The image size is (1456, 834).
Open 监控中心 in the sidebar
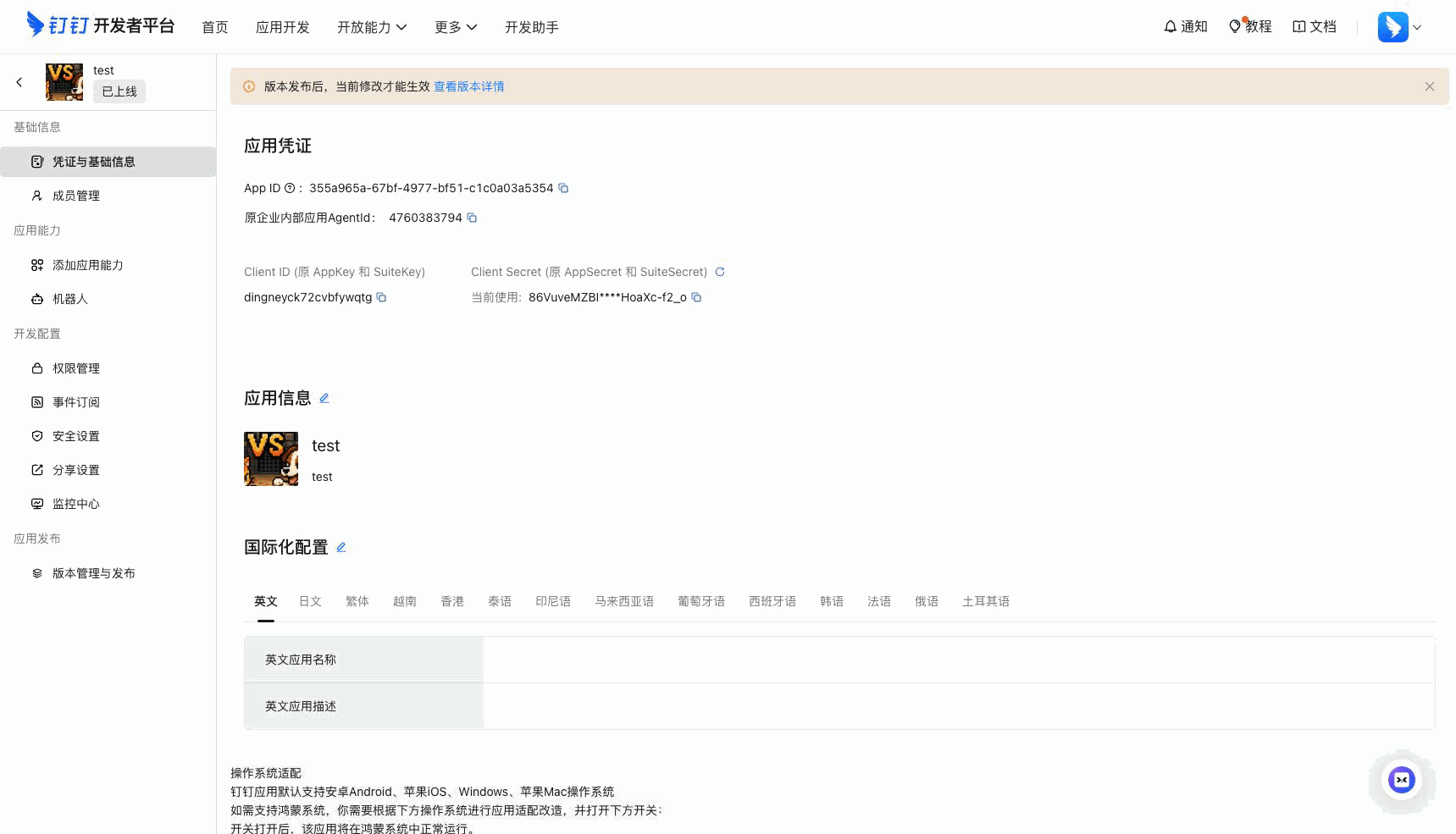coord(108,504)
